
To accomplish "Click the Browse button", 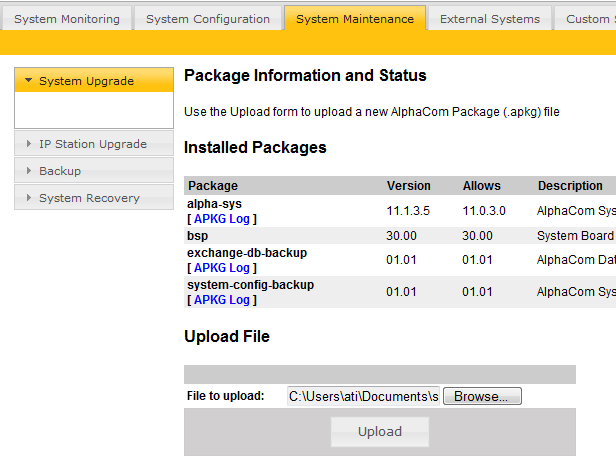I will coord(481,397).
